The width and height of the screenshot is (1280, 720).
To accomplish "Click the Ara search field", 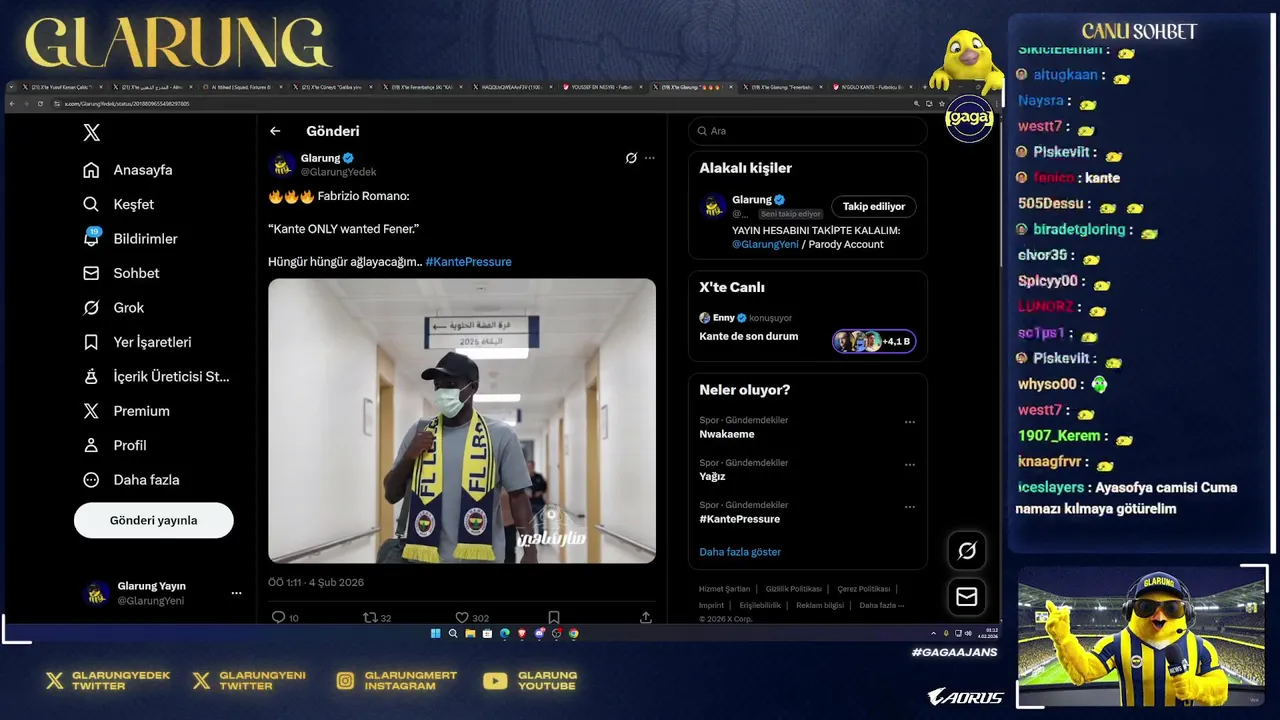I will tap(807, 131).
